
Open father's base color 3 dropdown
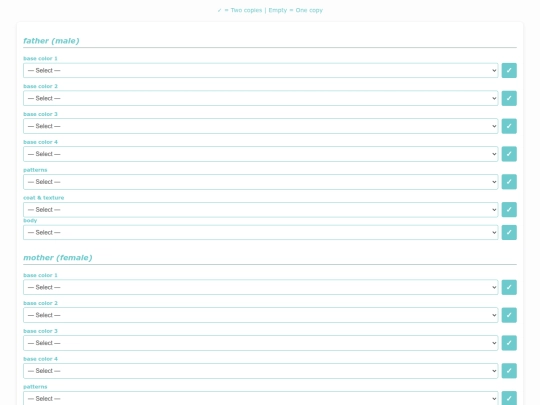point(261,126)
